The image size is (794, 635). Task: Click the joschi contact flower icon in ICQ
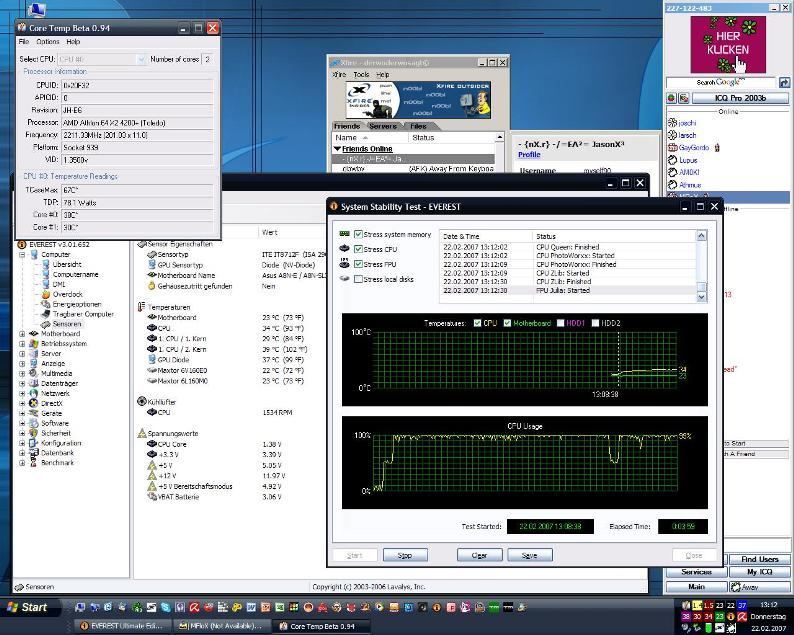pyautogui.click(x=672, y=123)
